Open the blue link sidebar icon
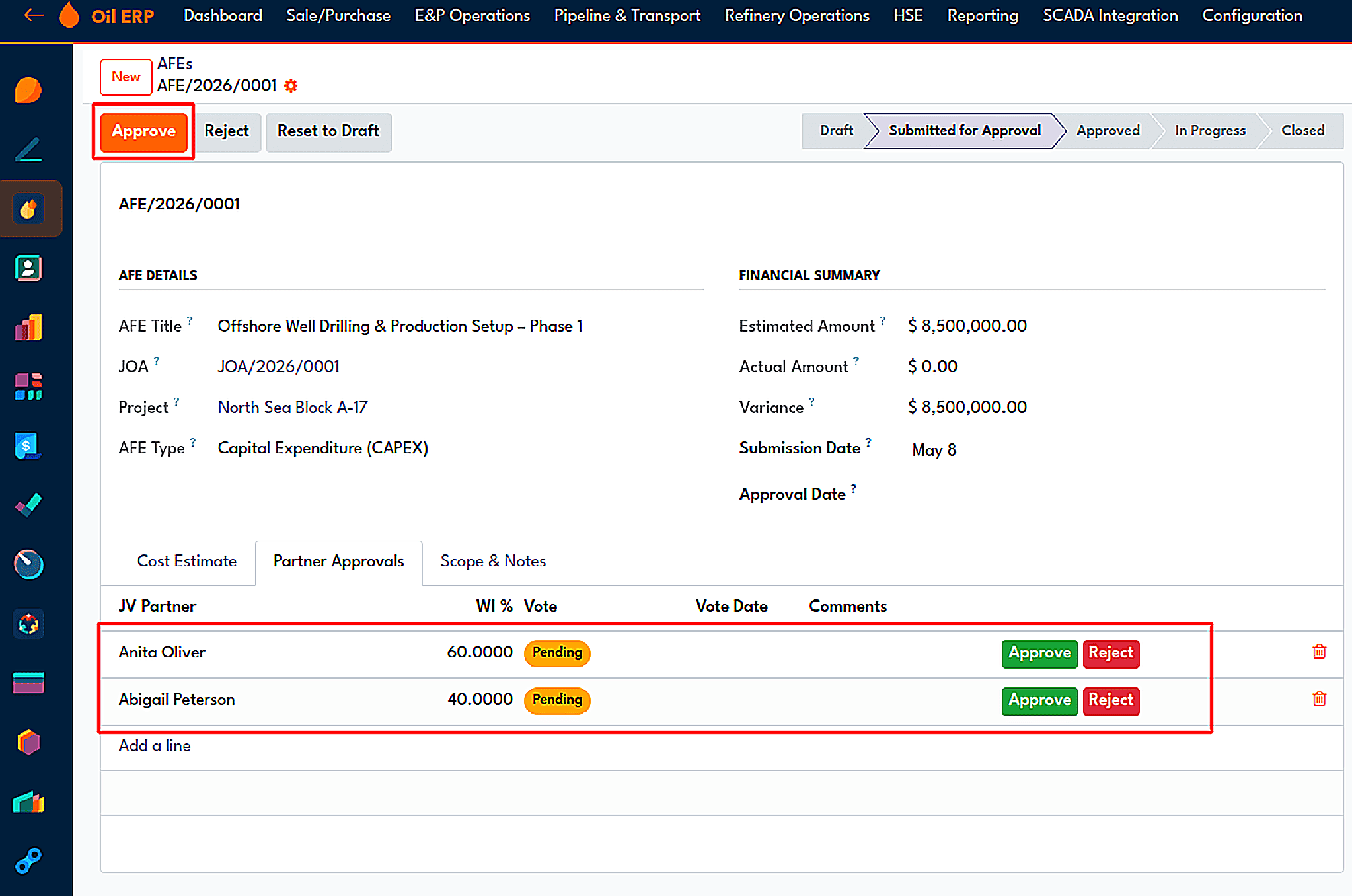 click(x=28, y=861)
